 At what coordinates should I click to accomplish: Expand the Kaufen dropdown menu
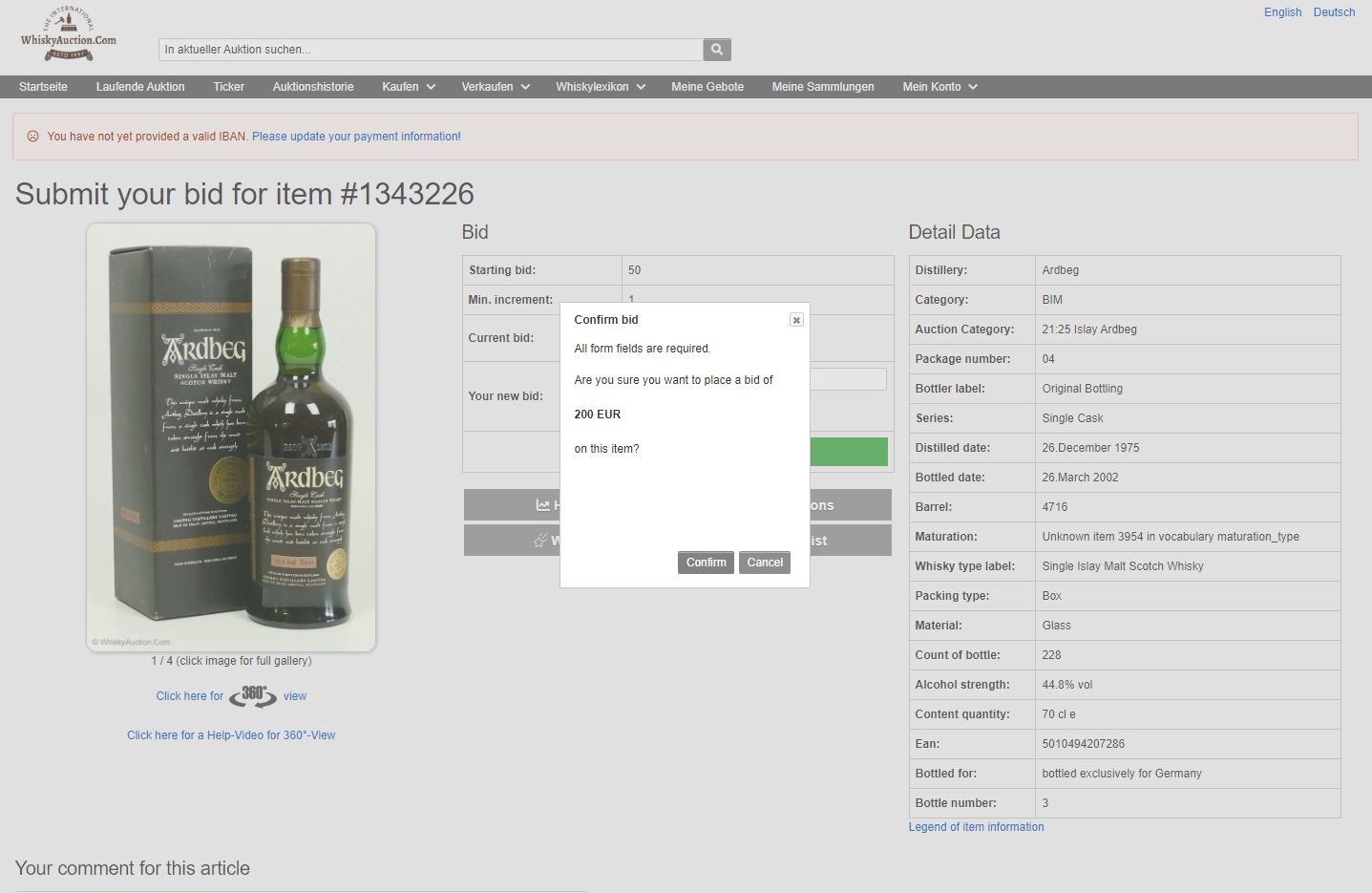pos(408,87)
